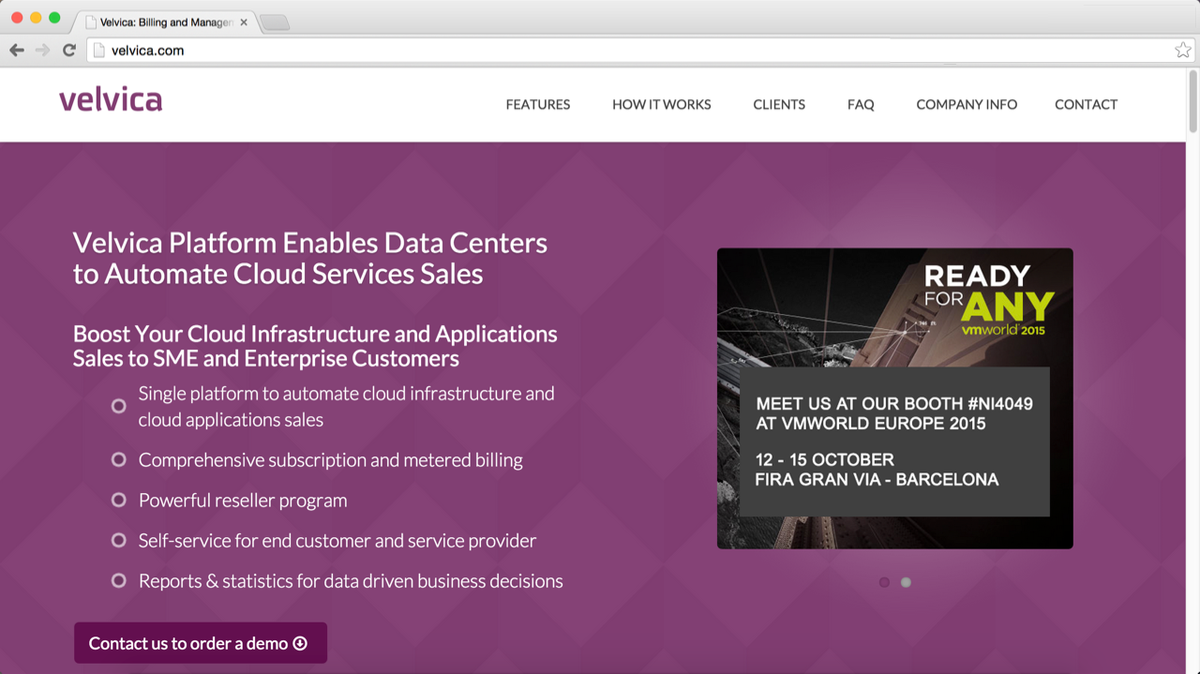Click Reports & statistics for data driven text
This screenshot has width=1200, height=674.
point(351,580)
